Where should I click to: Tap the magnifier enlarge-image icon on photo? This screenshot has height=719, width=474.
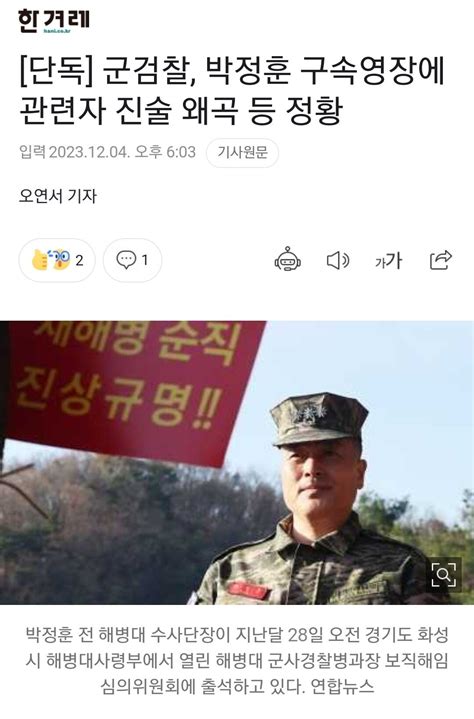click(443, 574)
